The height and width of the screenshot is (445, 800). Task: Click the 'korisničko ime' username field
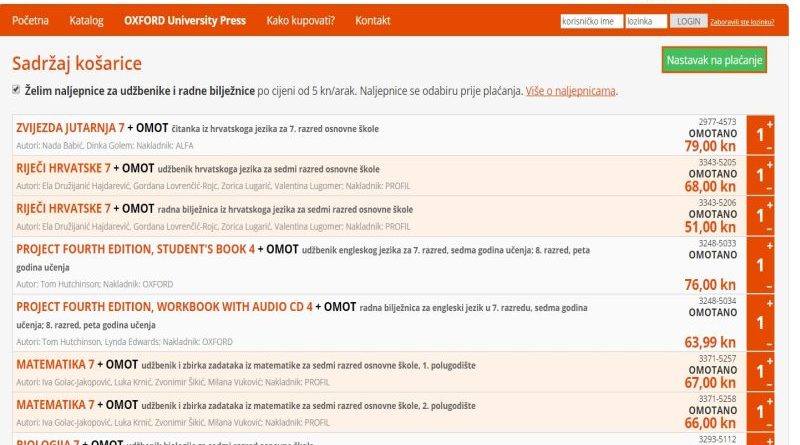coord(591,21)
